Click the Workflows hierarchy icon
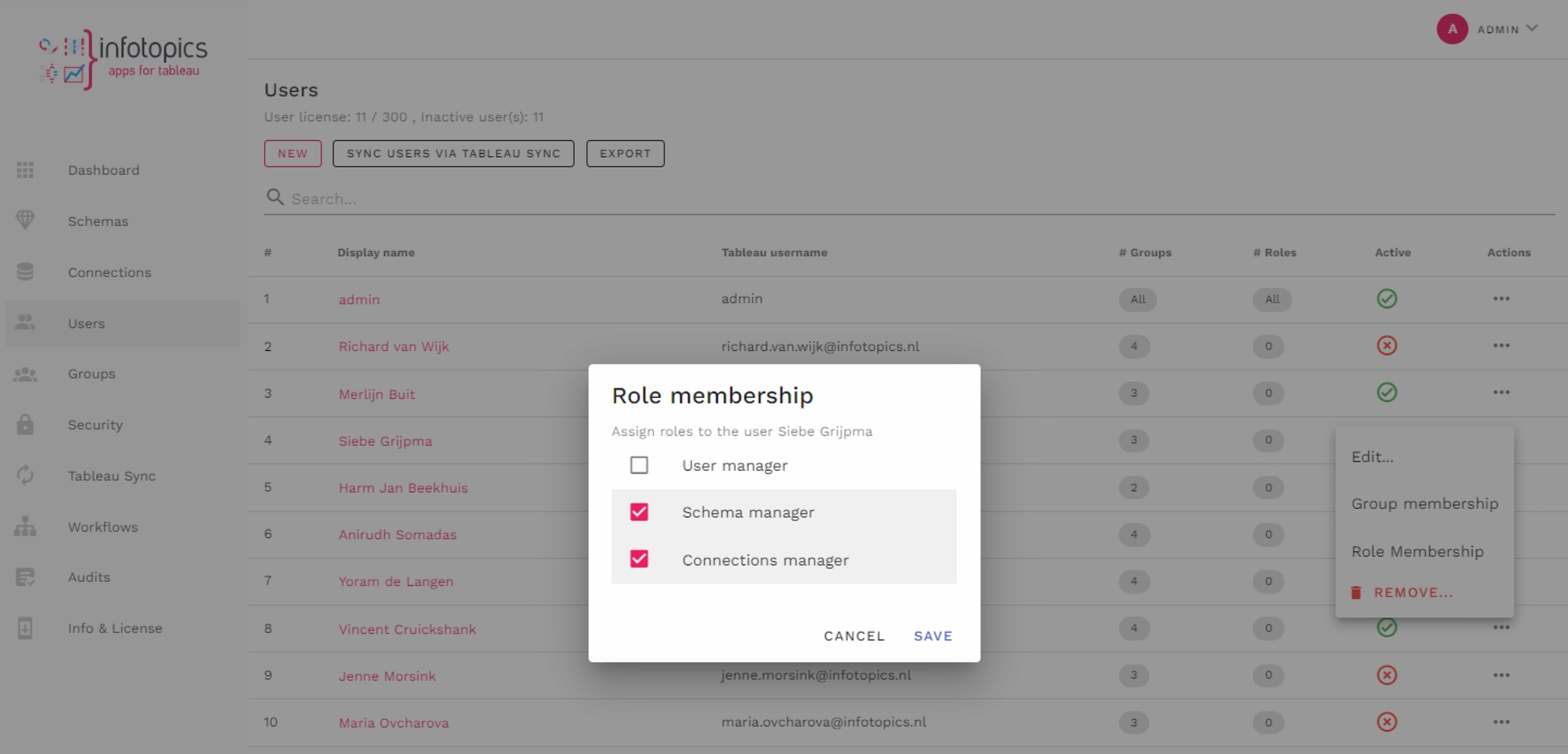 tap(25, 526)
